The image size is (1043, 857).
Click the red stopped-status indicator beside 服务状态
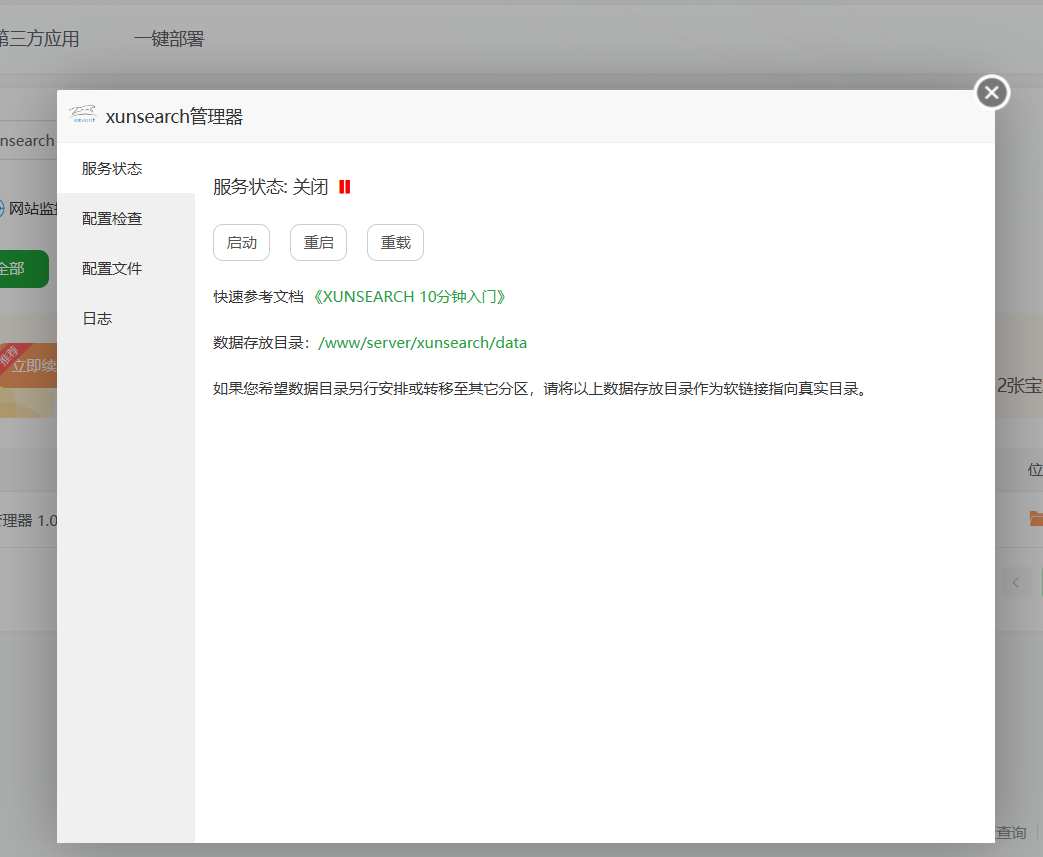[x=344, y=186]
